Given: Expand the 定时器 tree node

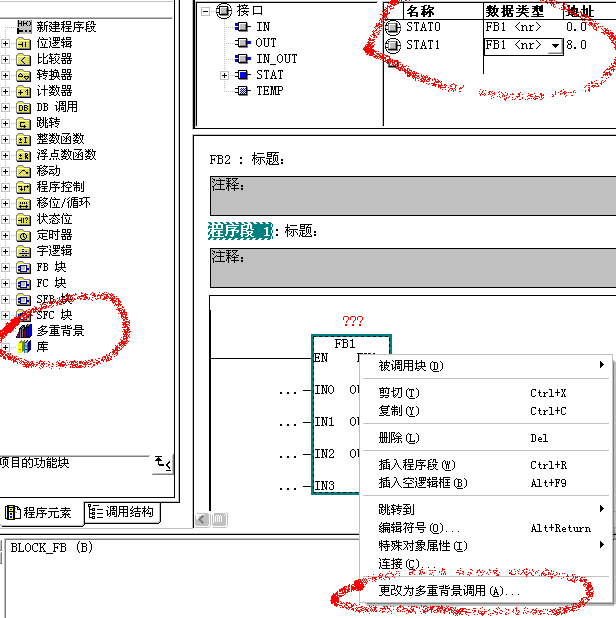Looking at the screenshot, I should 6,235.
